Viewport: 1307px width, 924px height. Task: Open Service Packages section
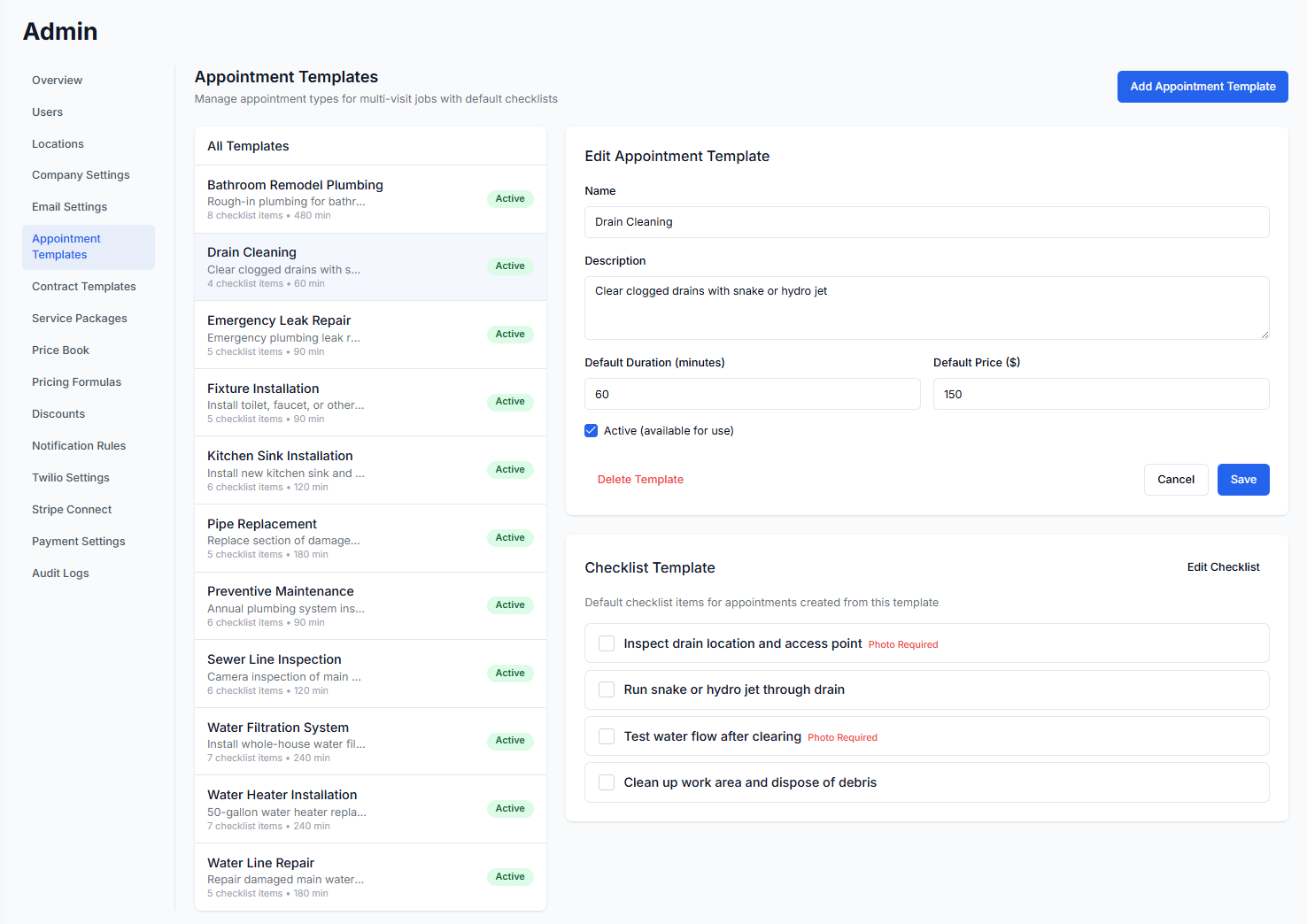[89, 319]
